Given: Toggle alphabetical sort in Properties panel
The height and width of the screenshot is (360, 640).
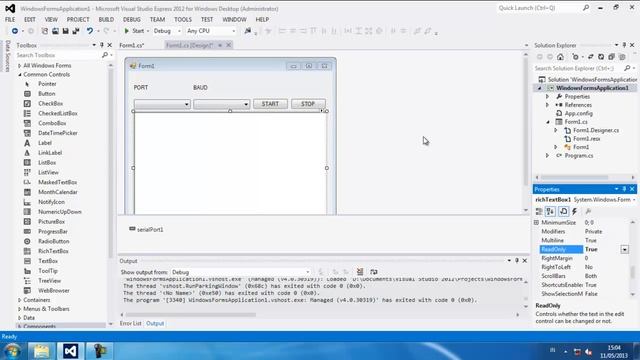Looking at the screenshot, I should (x=550, y=211).
